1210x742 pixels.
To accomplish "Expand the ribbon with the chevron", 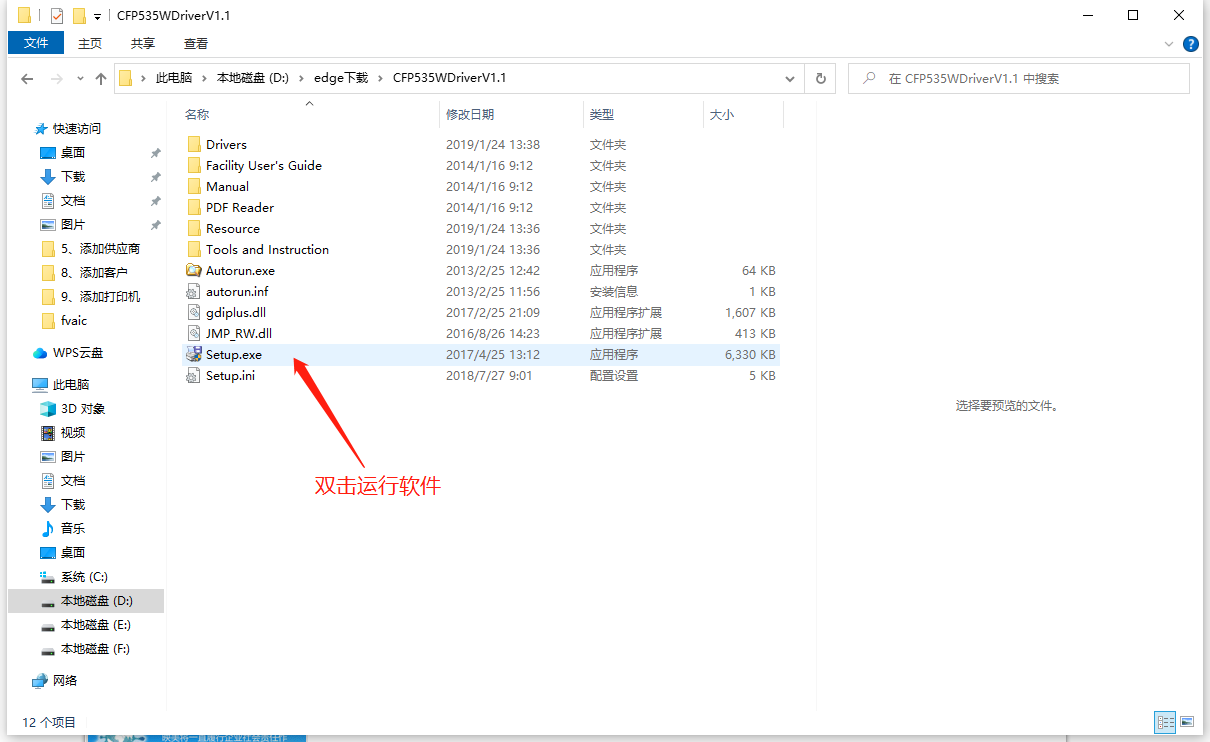I will point(1169,44).
